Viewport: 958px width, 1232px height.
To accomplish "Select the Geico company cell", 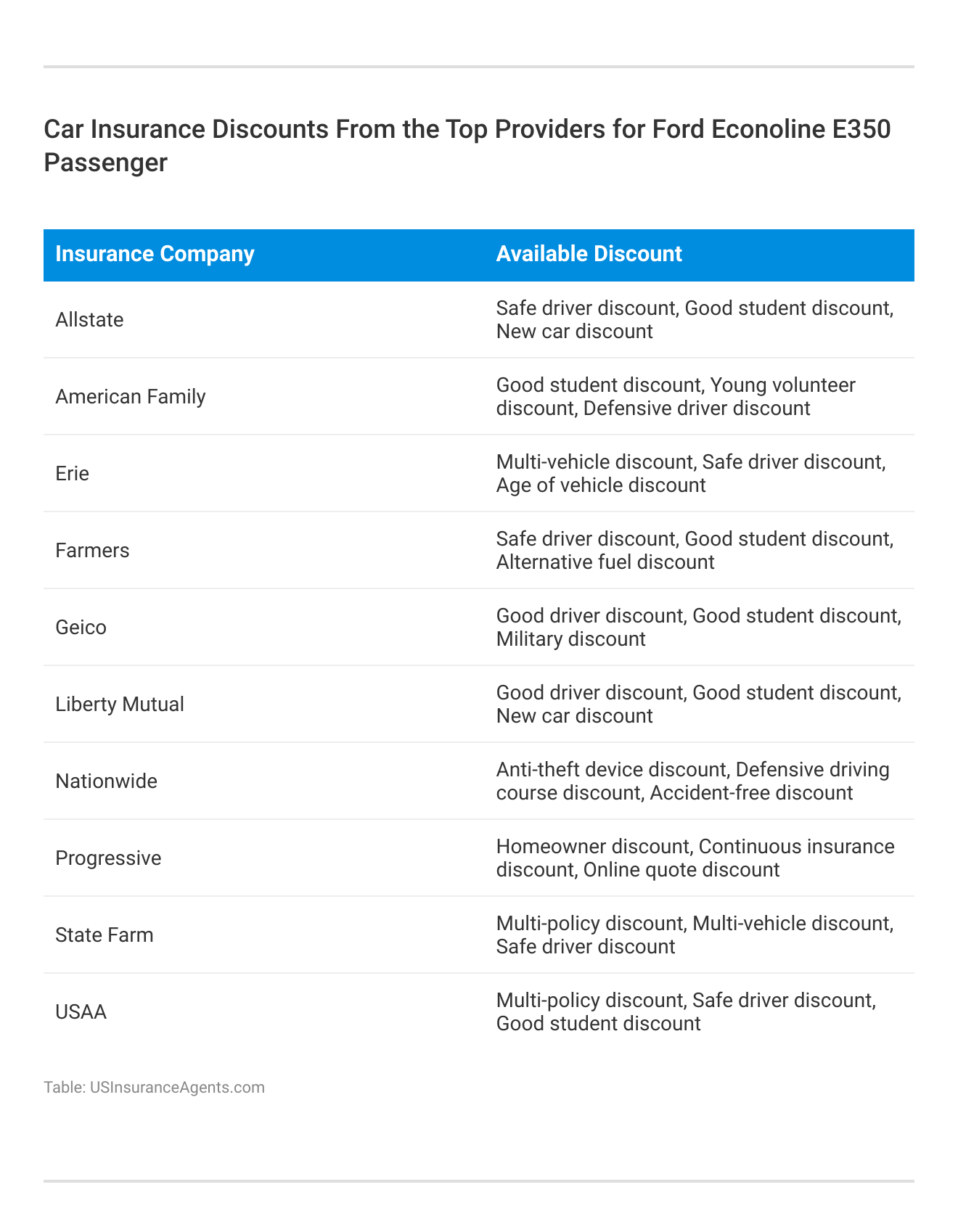I will [81, 628].
